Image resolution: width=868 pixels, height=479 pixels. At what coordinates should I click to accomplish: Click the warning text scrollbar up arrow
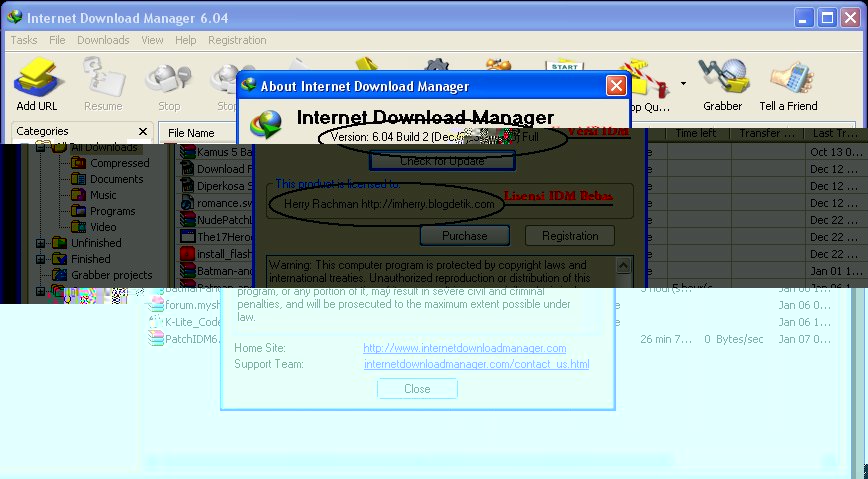point(623,265)
